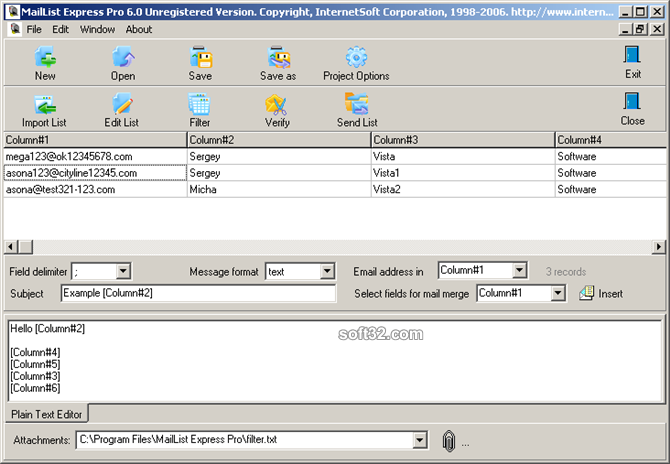670x464 pixels.
Task: Expand the Email address in dropdown
Action: click(x=520, y=270)
